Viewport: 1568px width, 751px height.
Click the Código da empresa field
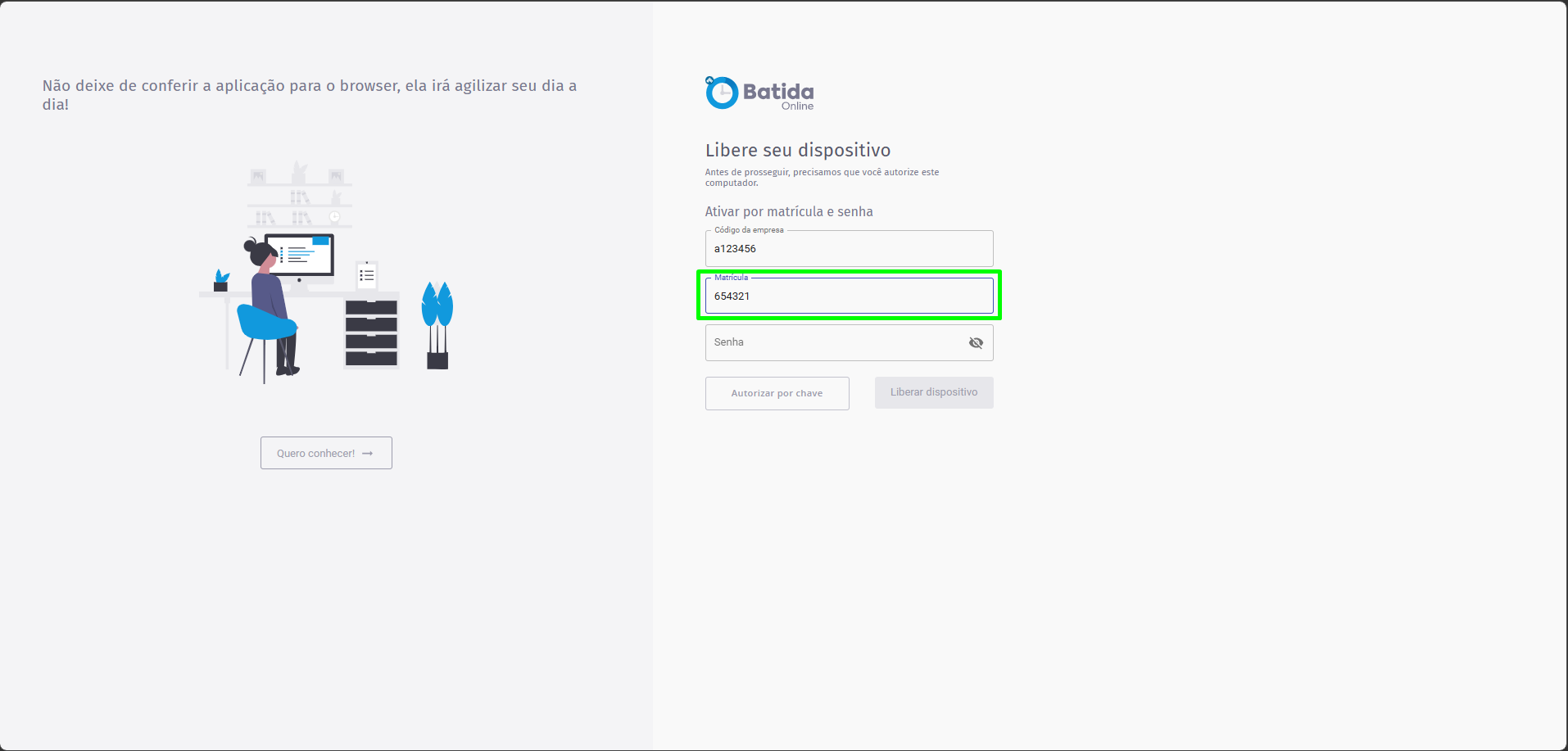[849, 248]
